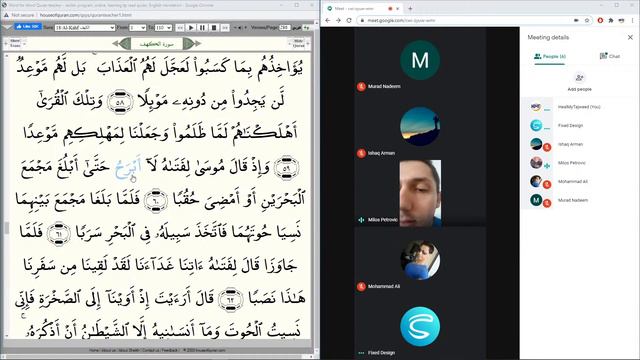Click verse marker 60 in the Quran text

156,200
